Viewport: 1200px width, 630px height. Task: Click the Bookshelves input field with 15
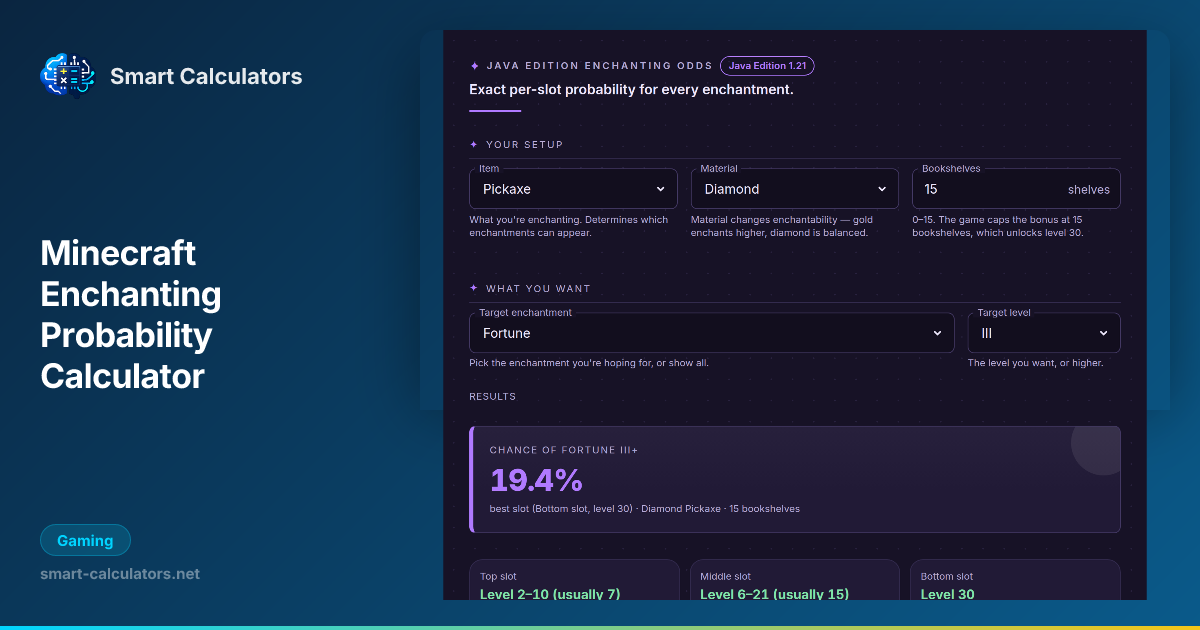(1016, 189)
